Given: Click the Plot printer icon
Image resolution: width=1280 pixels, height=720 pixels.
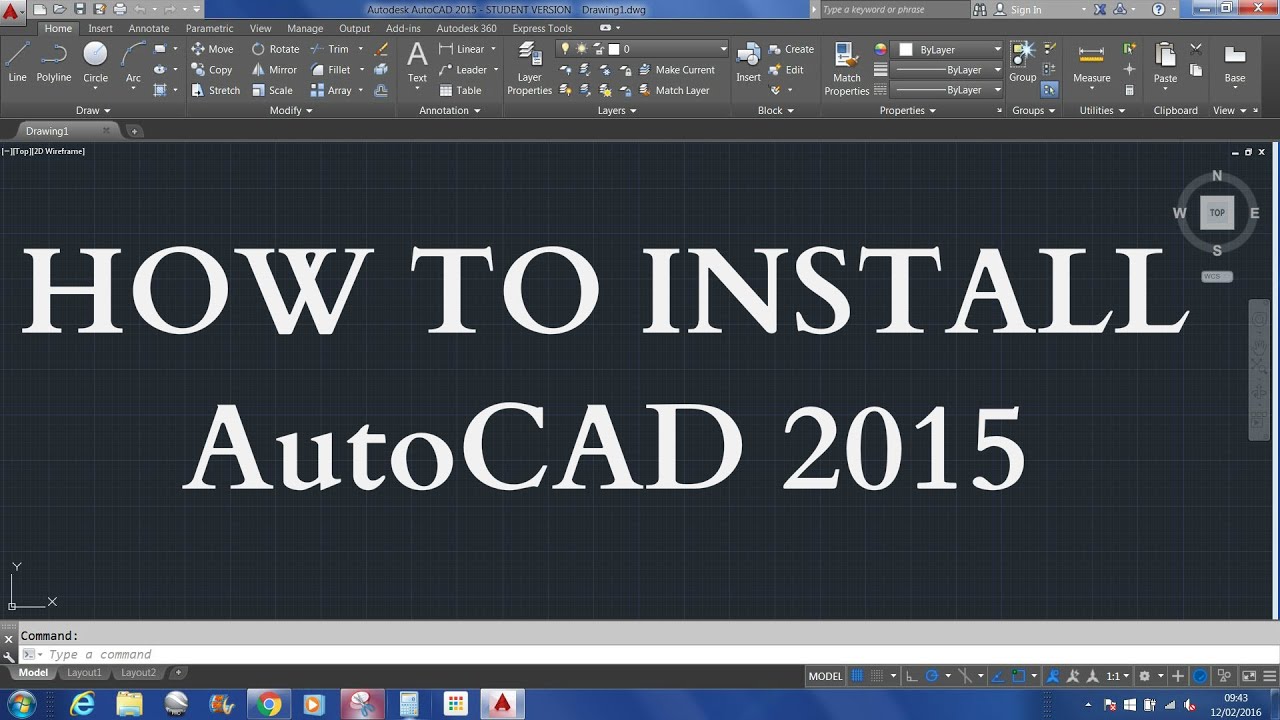Looking at the screenshot, I should 119,9.
